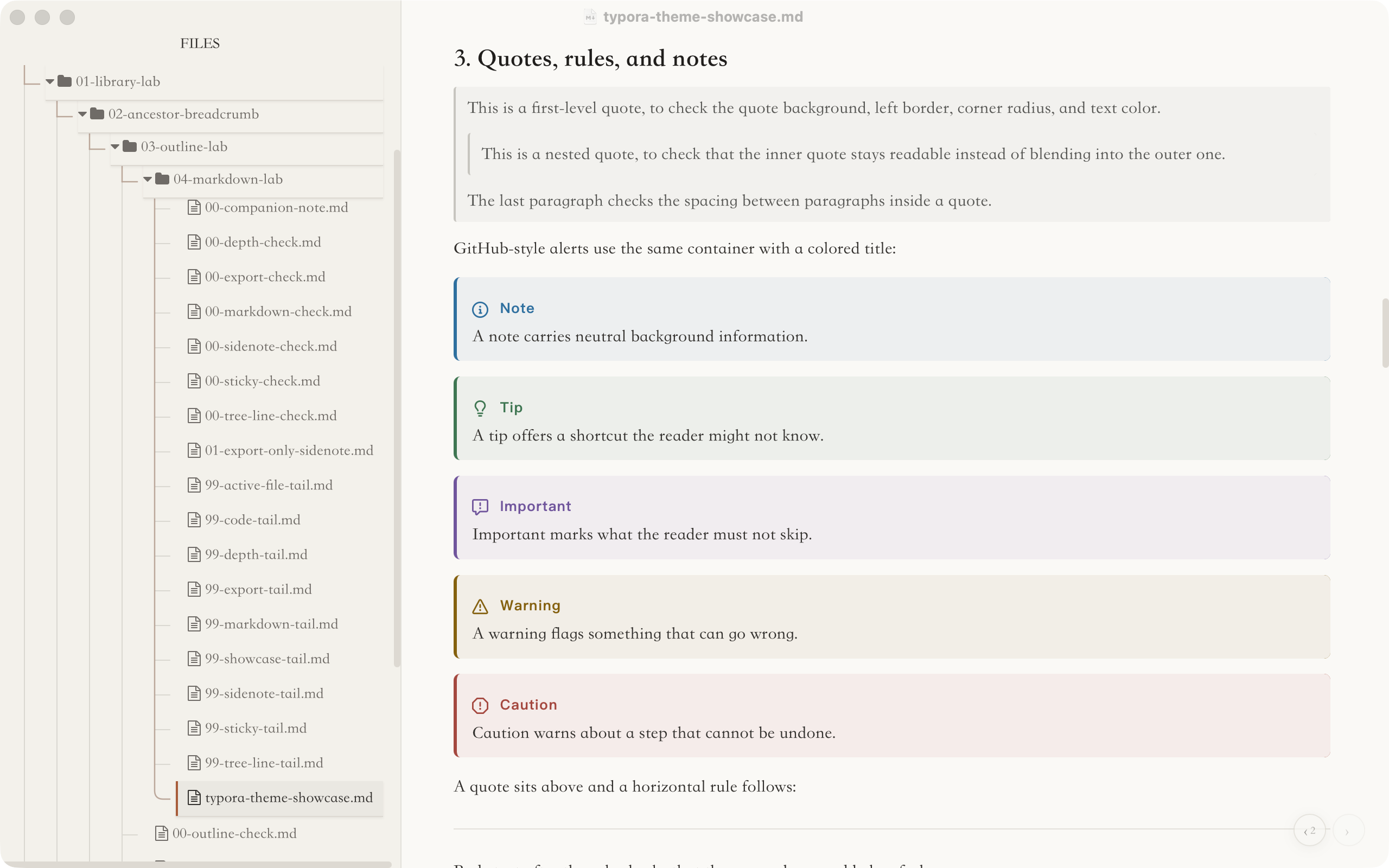1389x868 pixels.
Task: Open 00-sidenote-check.md
Action: click(271, 346)
